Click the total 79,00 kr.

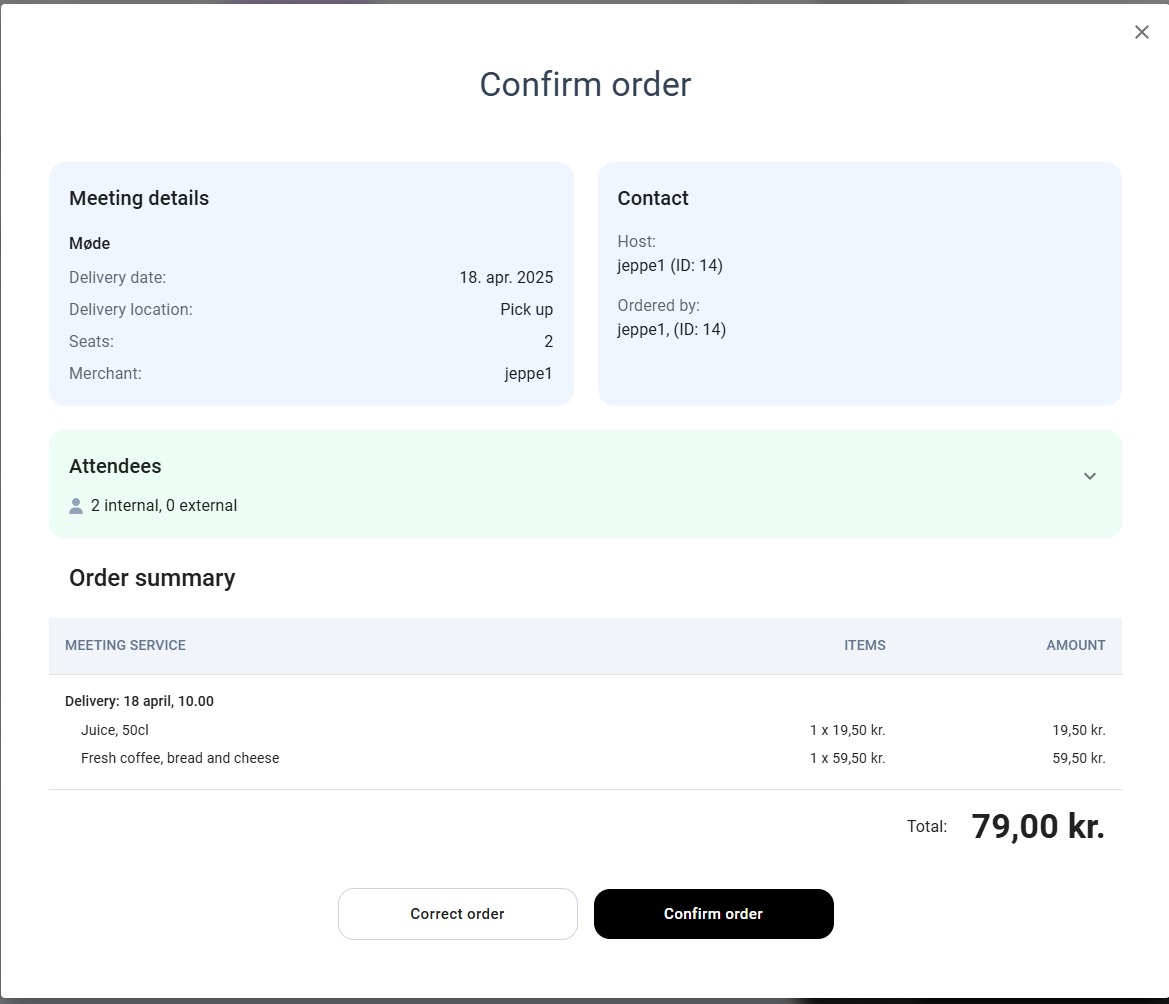click(x=1038, y=826)
